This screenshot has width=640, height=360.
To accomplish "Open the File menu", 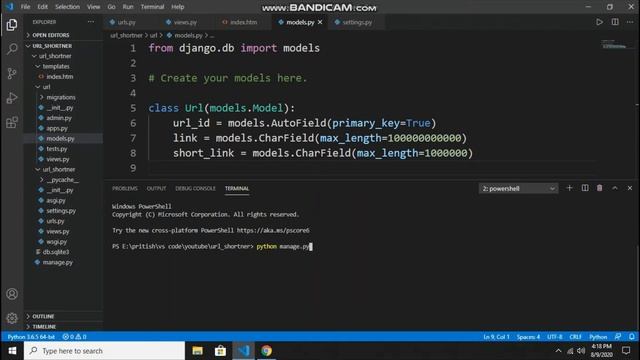I will 25,7.
